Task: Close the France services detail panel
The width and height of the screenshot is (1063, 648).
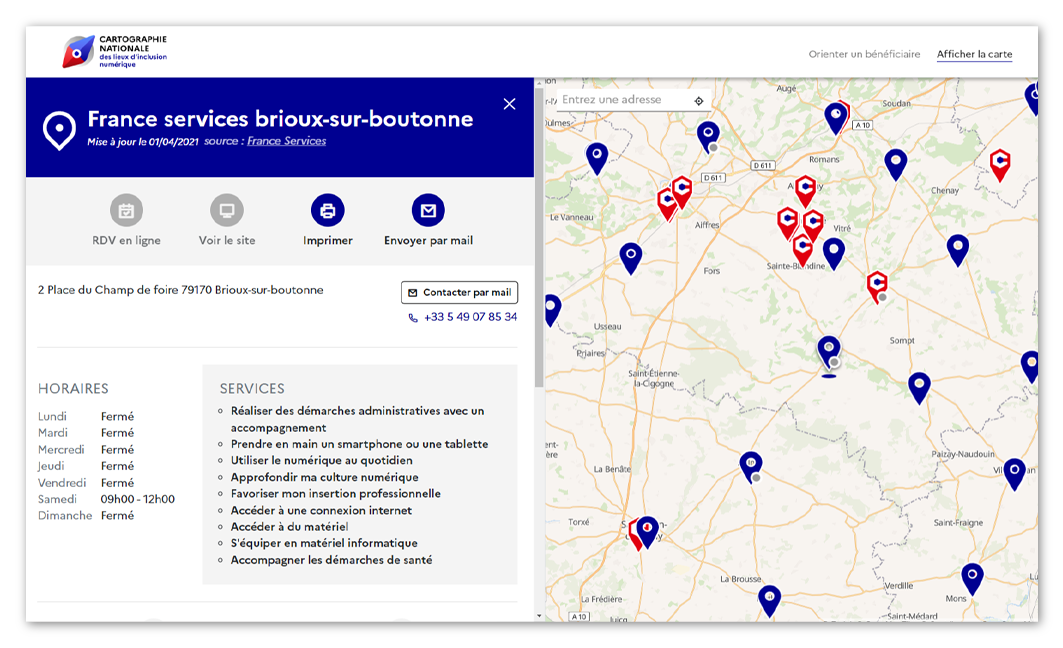Action: point(509,104)
